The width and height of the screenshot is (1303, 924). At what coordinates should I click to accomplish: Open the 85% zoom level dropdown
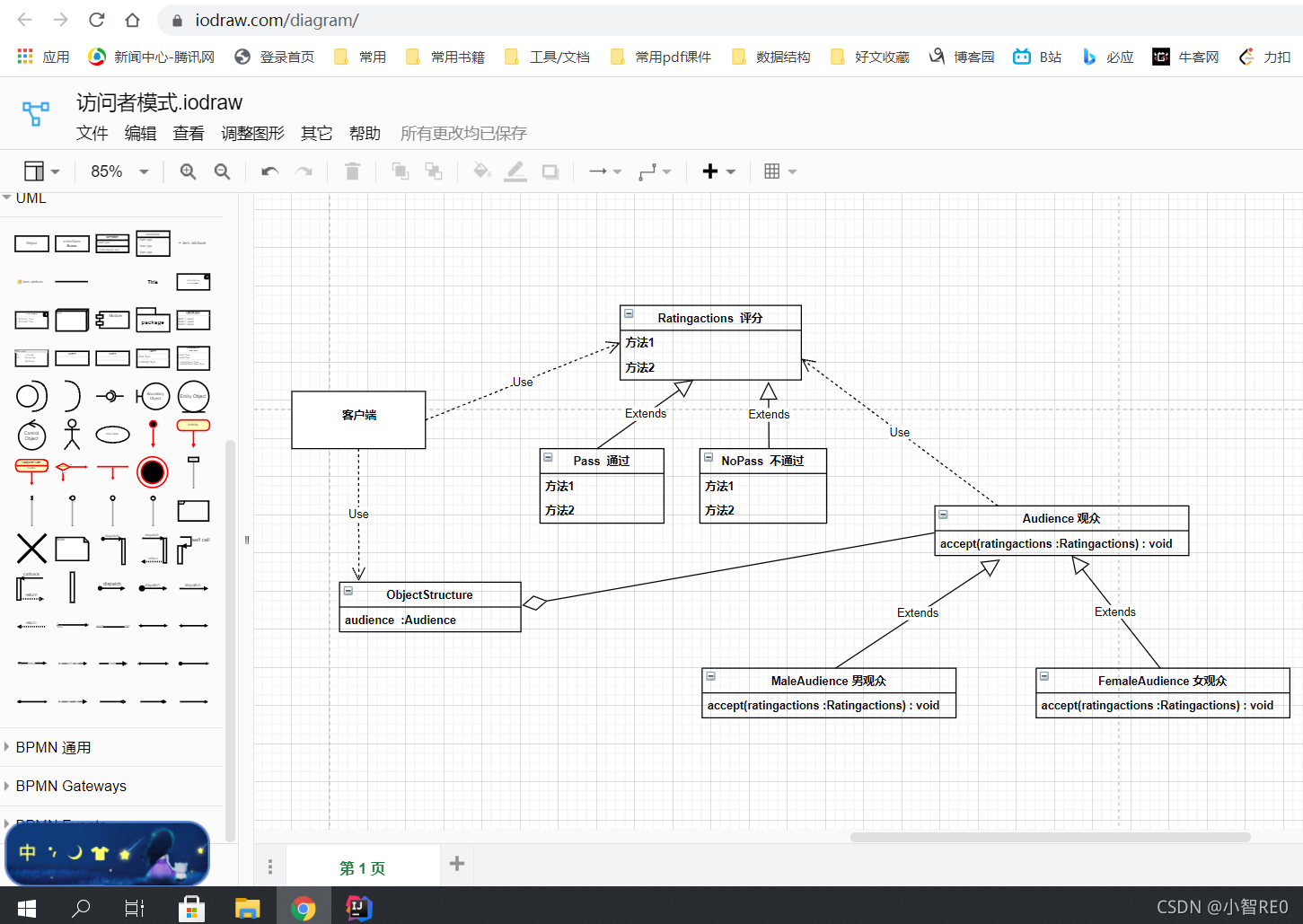point(119,172)
